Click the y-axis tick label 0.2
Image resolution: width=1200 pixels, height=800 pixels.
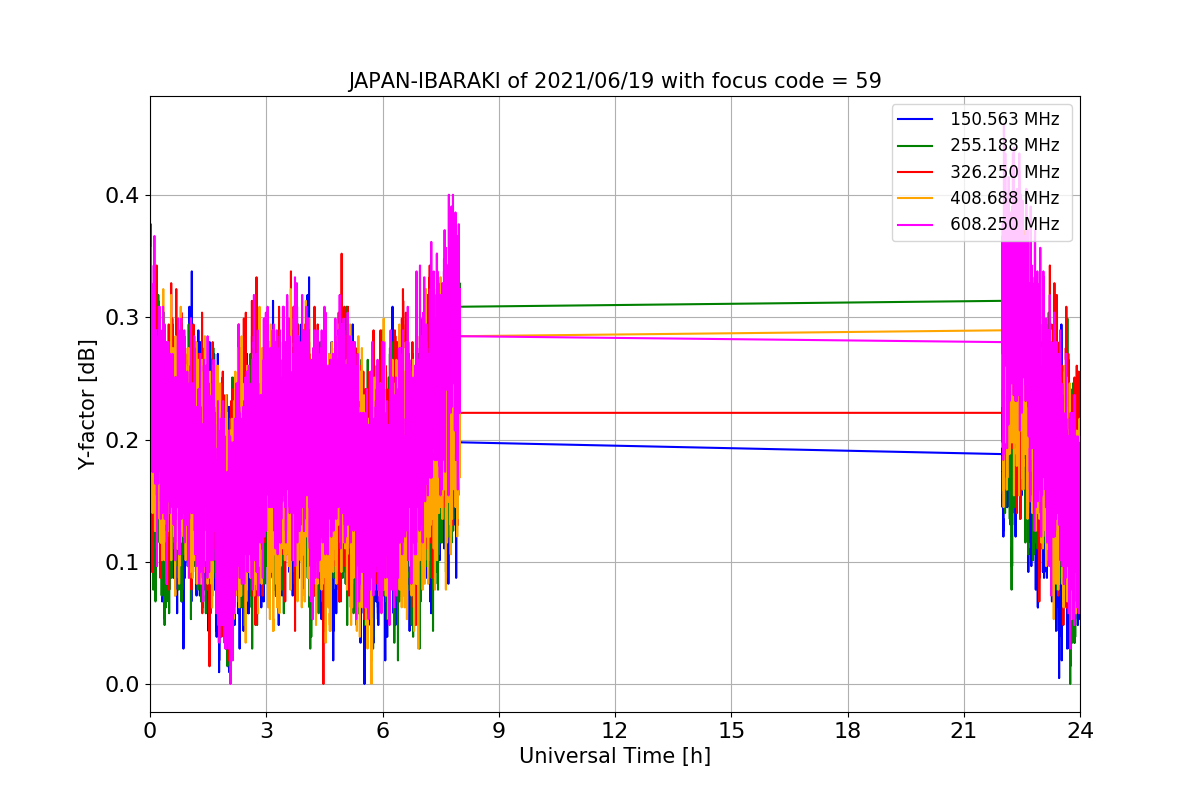click(x=122, y=441)
